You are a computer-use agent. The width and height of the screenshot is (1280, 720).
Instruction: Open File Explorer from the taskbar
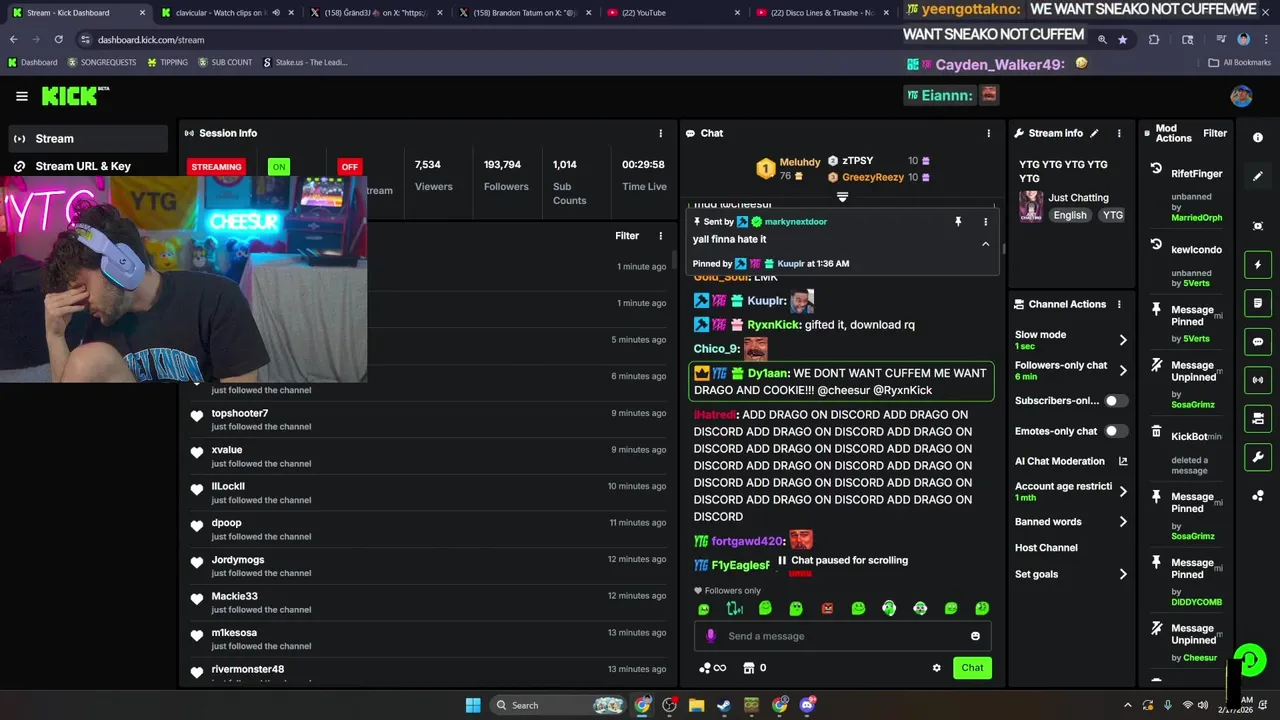[697, 705]
